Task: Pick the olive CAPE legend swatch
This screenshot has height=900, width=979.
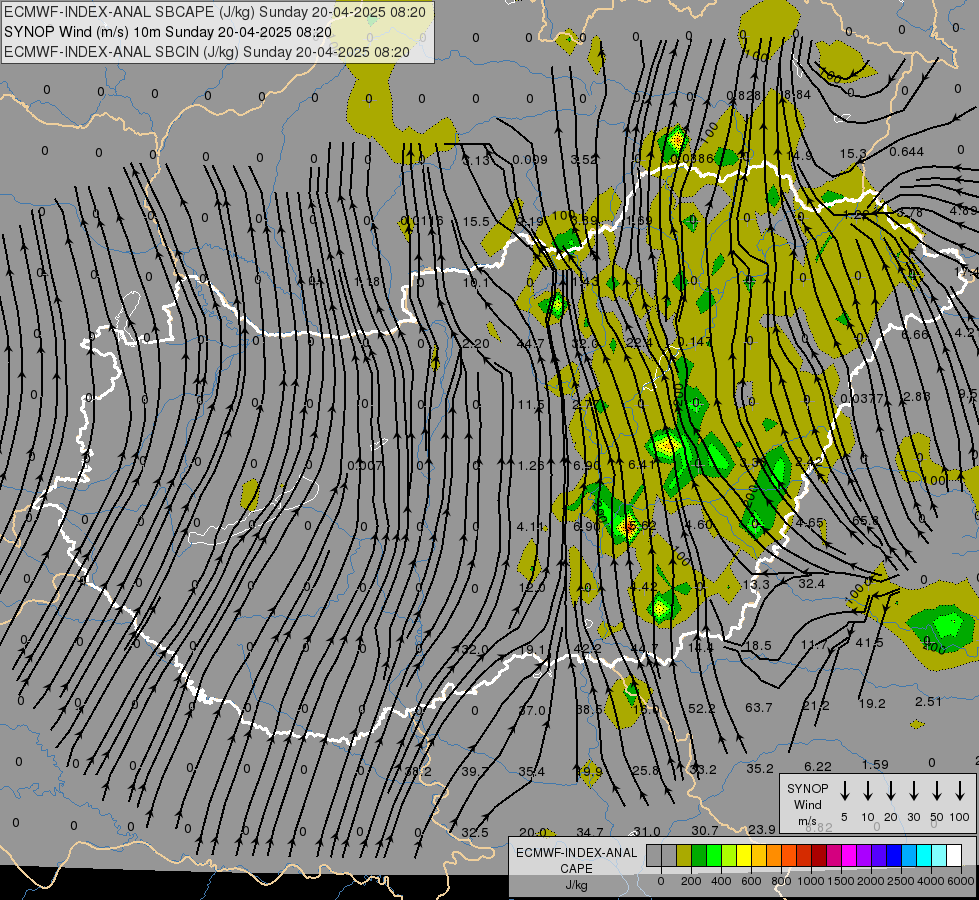Action: pyautogui.click(x=684, y=855)
